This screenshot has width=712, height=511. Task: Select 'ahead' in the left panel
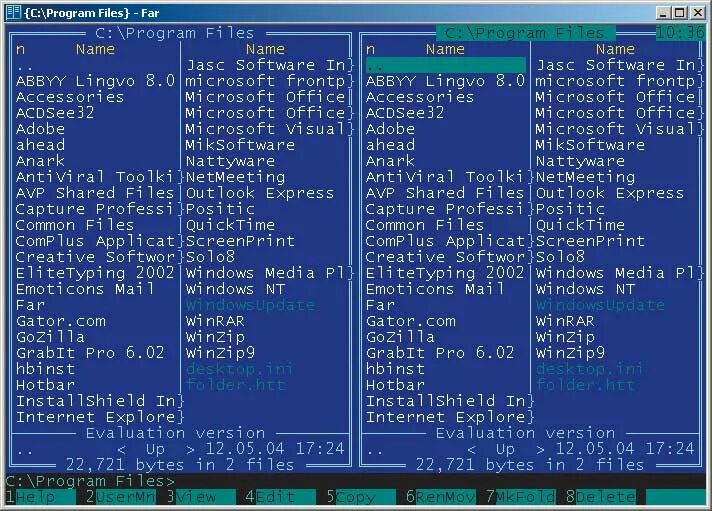pyautogui.click(x=40, y=145)
